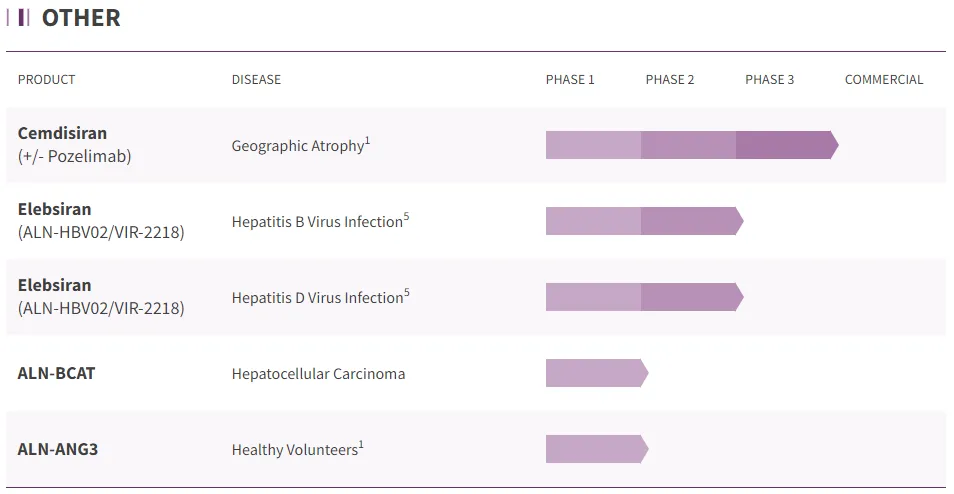Screen dimensions: 954x494
Task: Click the PHASE 3 column header
Action: 770,80
